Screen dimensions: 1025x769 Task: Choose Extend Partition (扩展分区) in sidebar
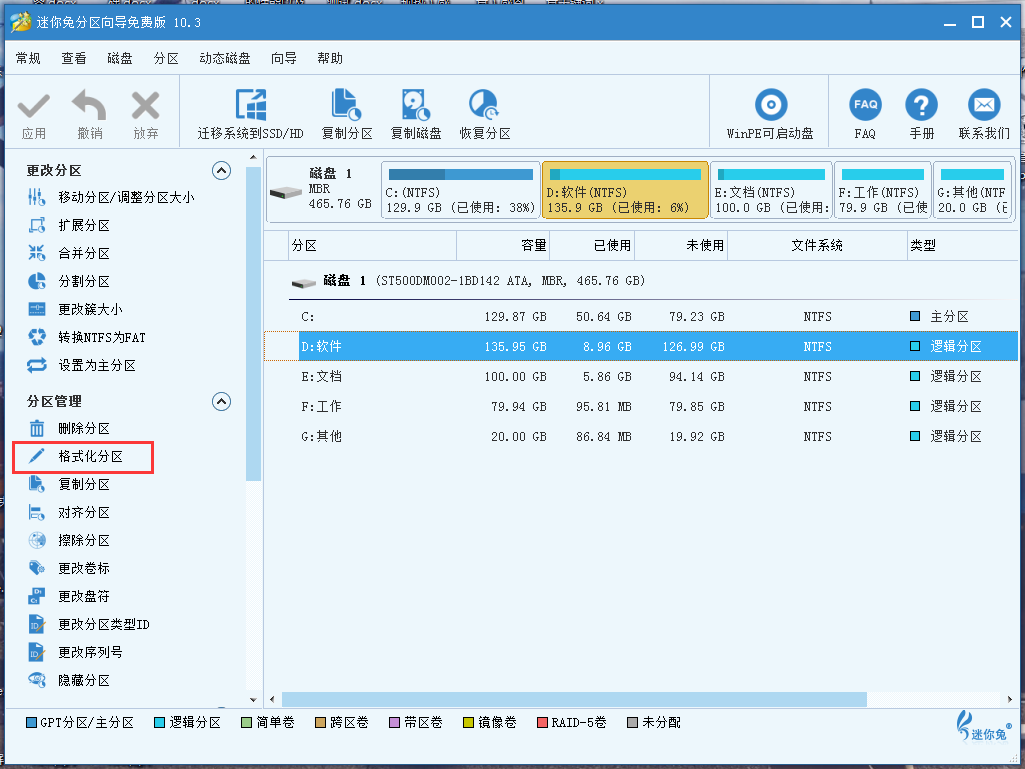pyautogui.click(x=69, y=226)
